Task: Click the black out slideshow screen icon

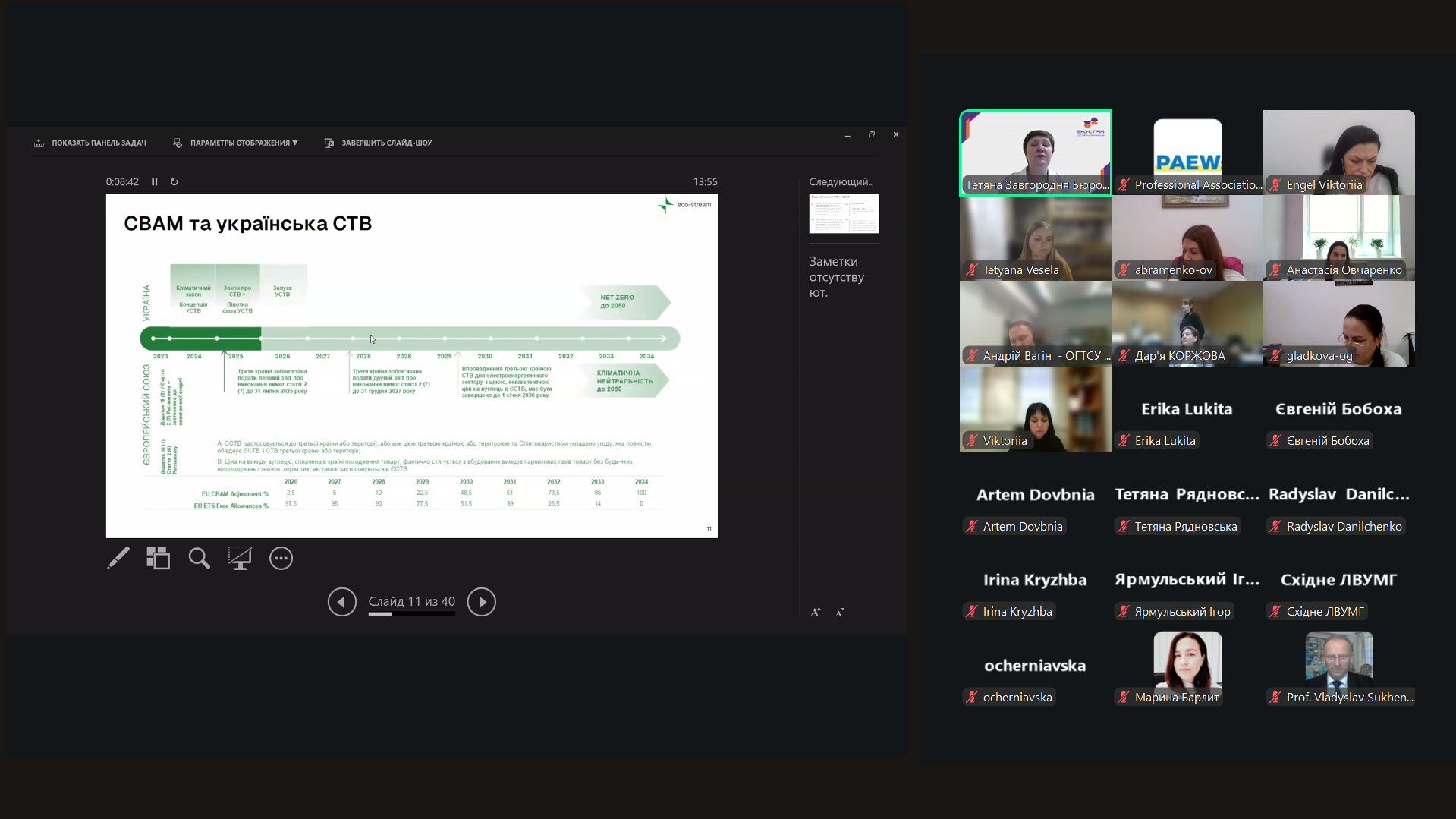Action: click(240, 558)
